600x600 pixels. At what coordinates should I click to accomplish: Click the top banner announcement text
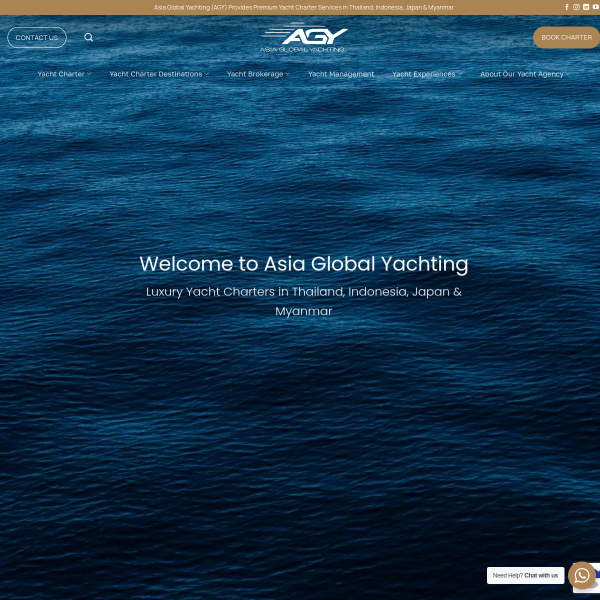pyautogui.click(x=304, y=7)
